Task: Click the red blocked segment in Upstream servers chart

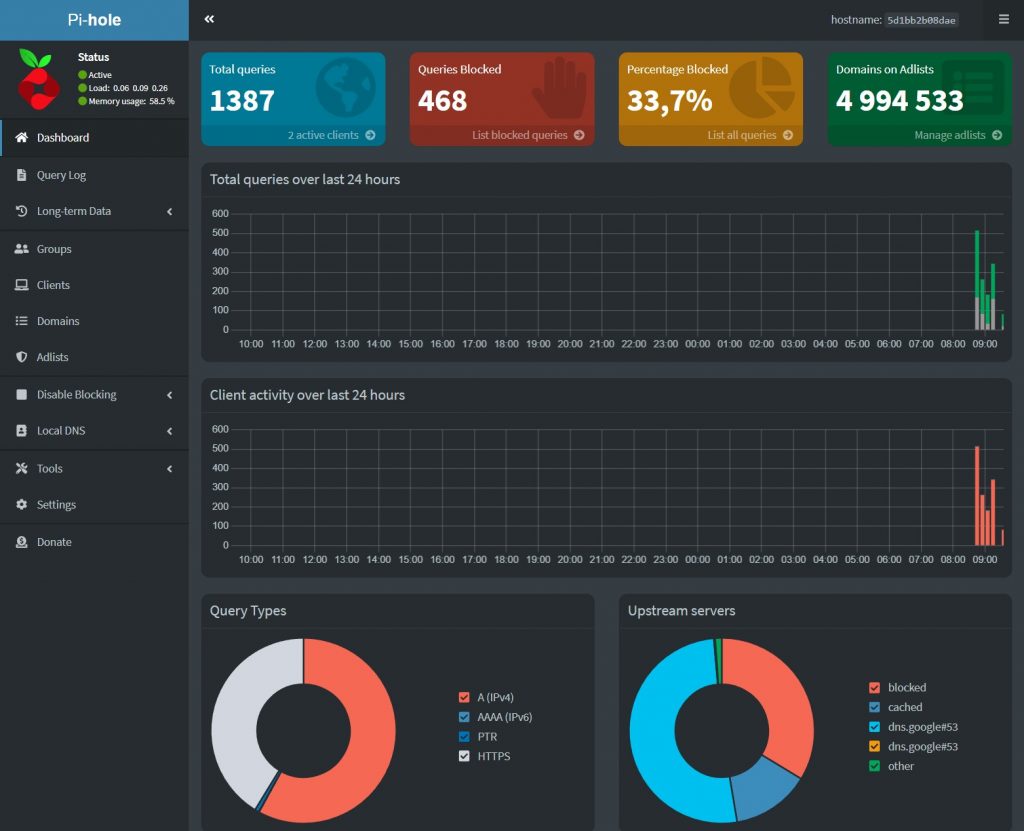Action: click(783, 700)
